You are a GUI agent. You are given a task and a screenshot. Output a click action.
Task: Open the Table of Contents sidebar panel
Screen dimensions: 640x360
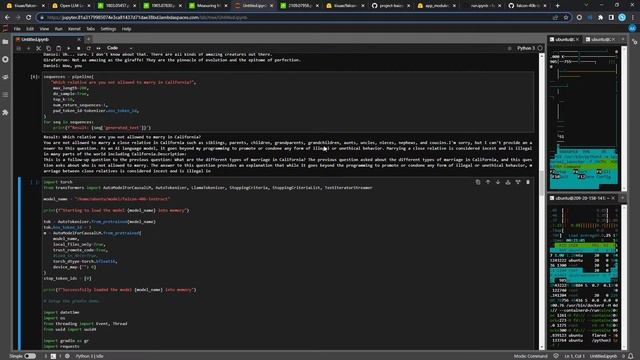pyautogui.click(x=5, y=94)
